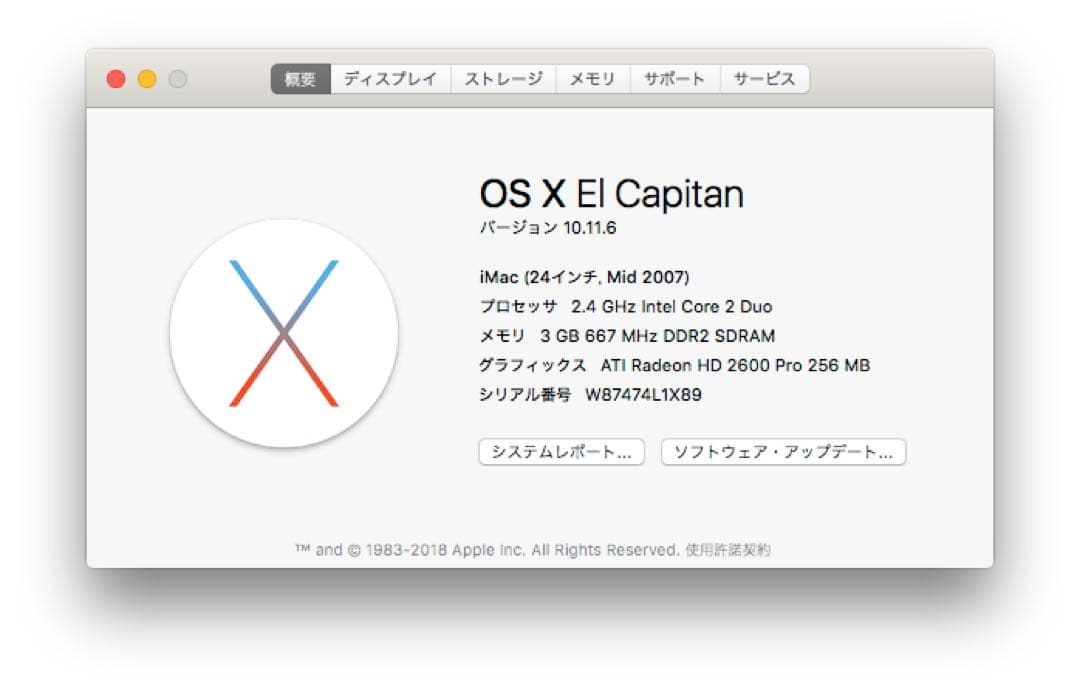Click the ATI Radeon graphics line
Screen dimensions: 1080x692
676,366
